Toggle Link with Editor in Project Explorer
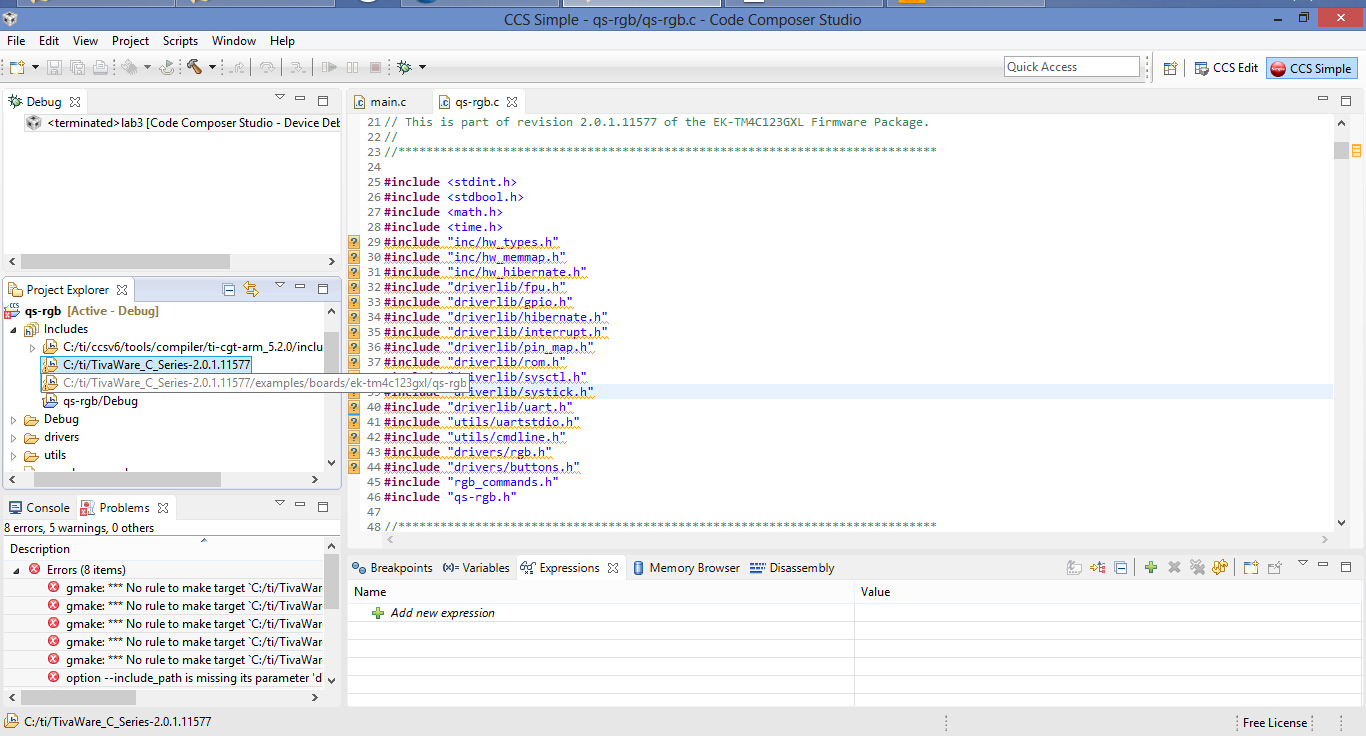This screenshot has height=736, width=1366. [253, 289]
